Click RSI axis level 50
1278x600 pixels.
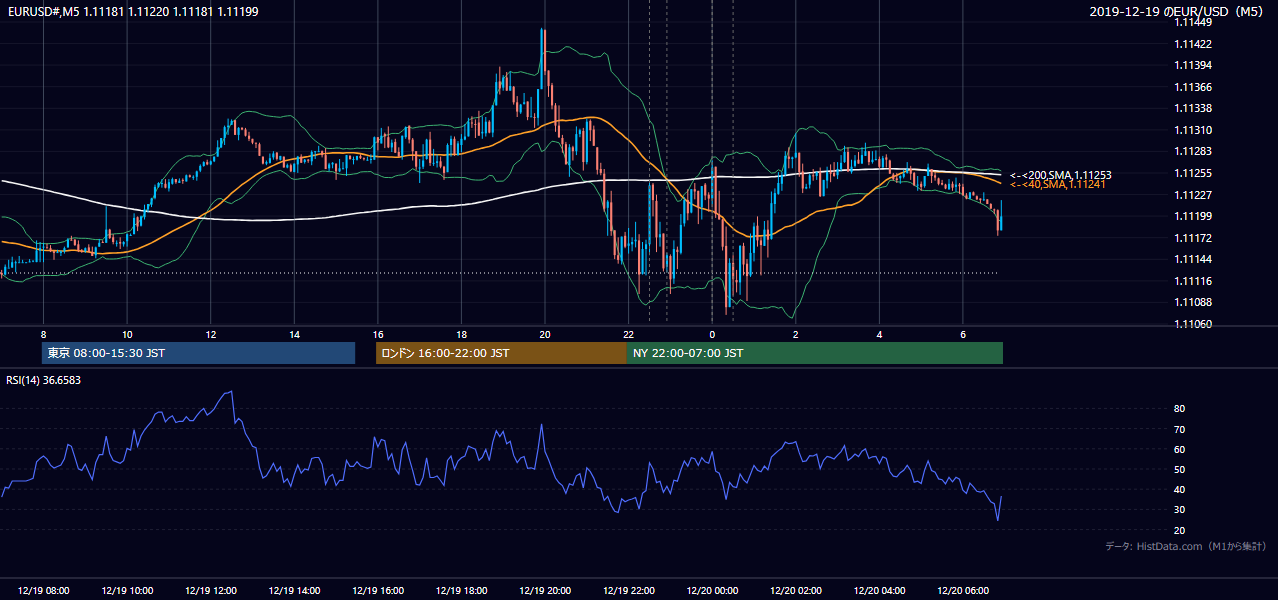[1180, 469]
